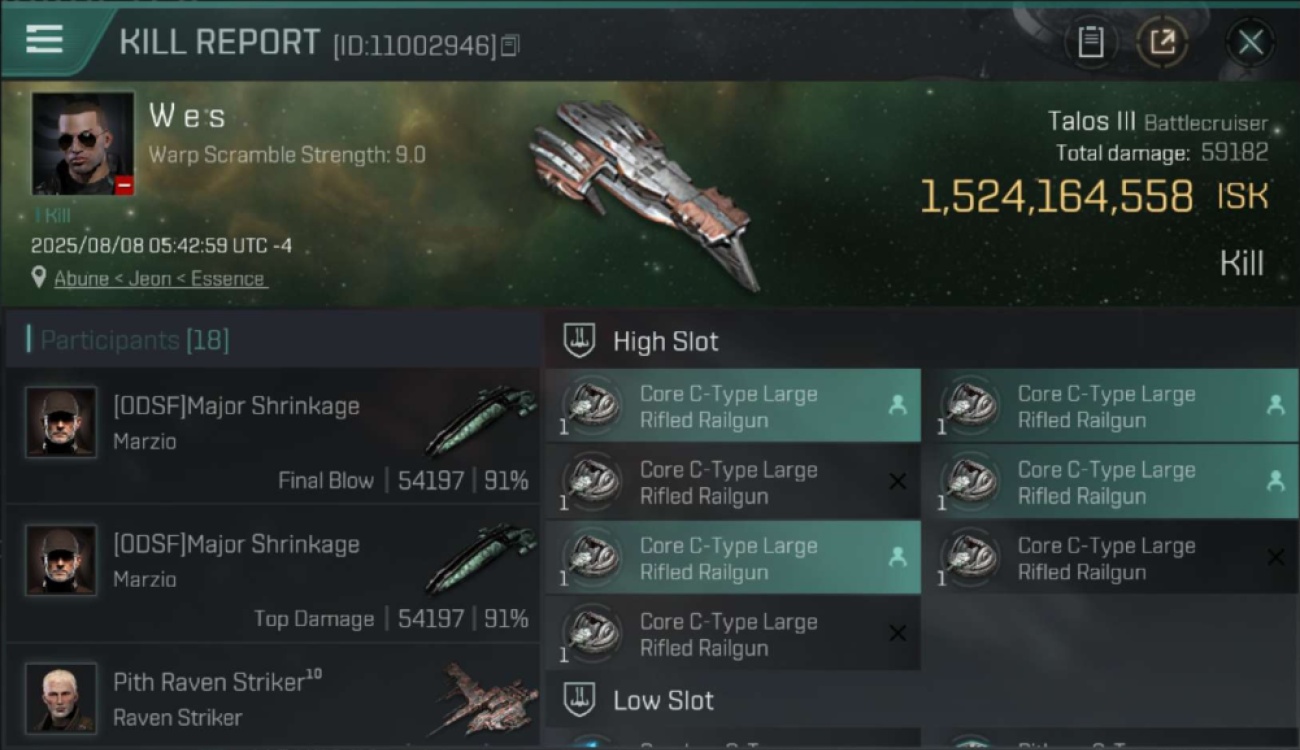Click the Talos III Battlecruiser name
This screenshot has width=1300, height=750.
tap(1157, 122)
